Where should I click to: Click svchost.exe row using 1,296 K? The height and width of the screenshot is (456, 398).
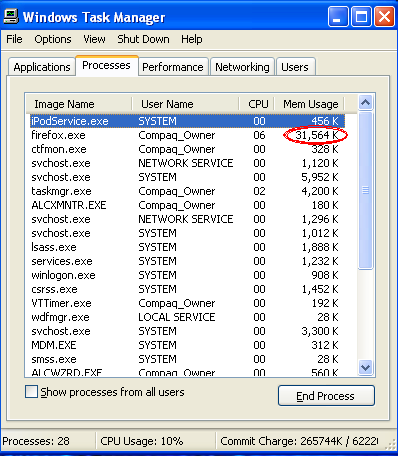187,219
